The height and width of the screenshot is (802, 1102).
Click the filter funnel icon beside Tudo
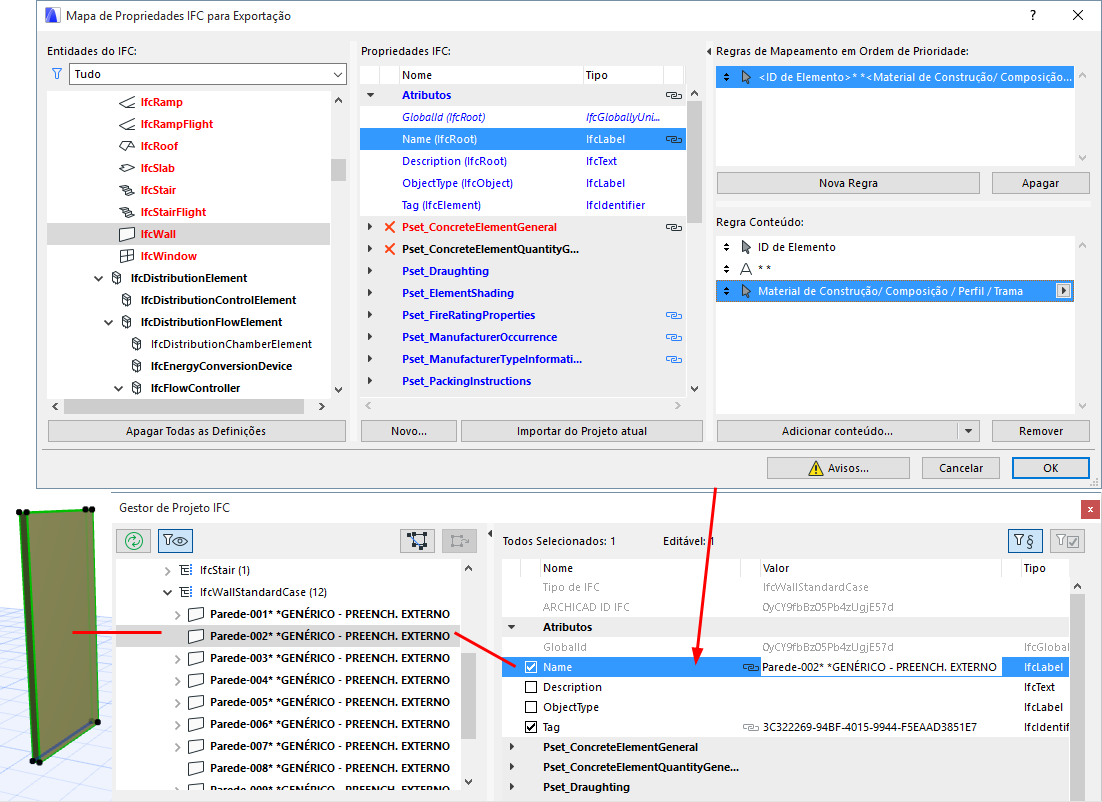click(x=57, y=74)
